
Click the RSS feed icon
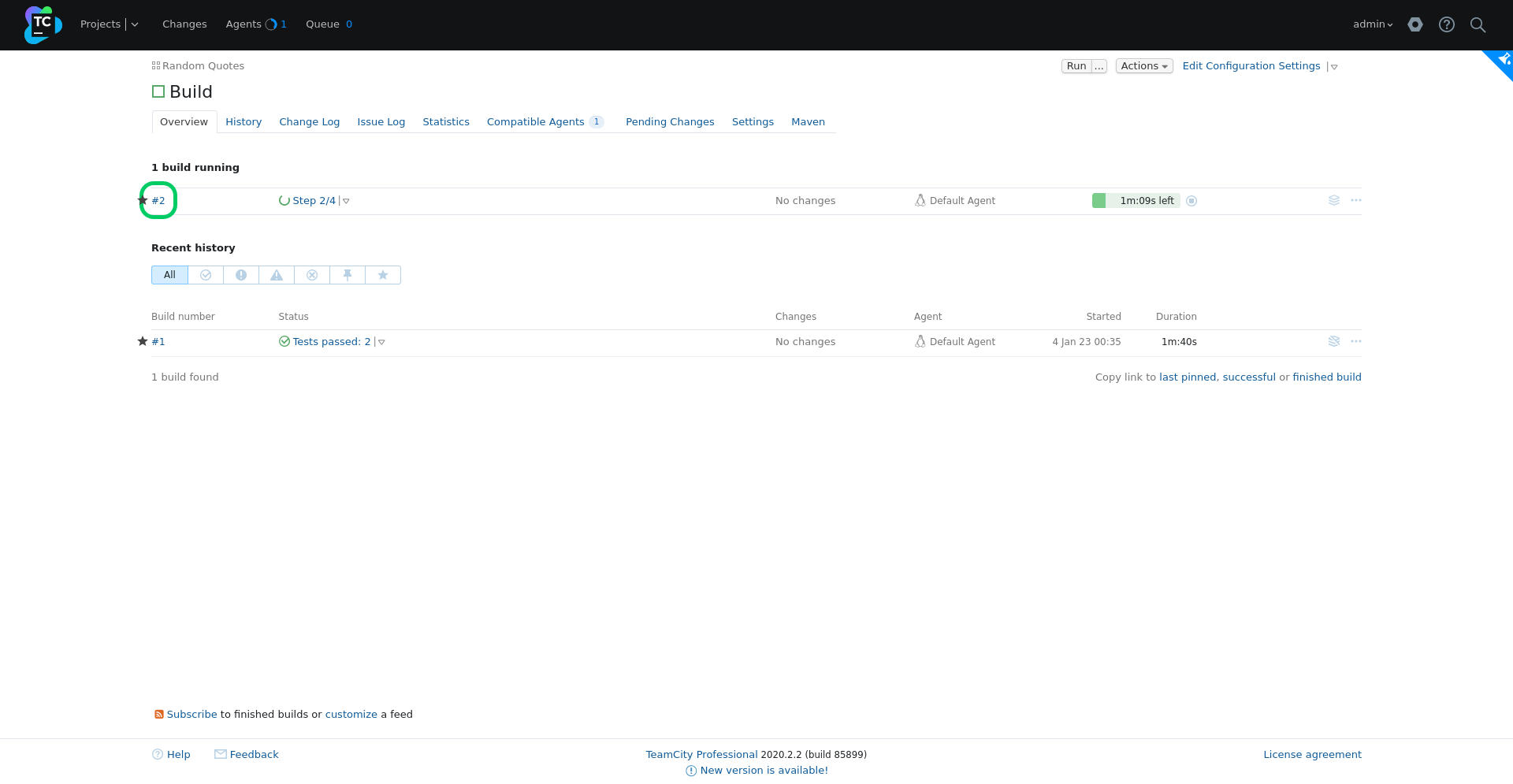[159, 715]
